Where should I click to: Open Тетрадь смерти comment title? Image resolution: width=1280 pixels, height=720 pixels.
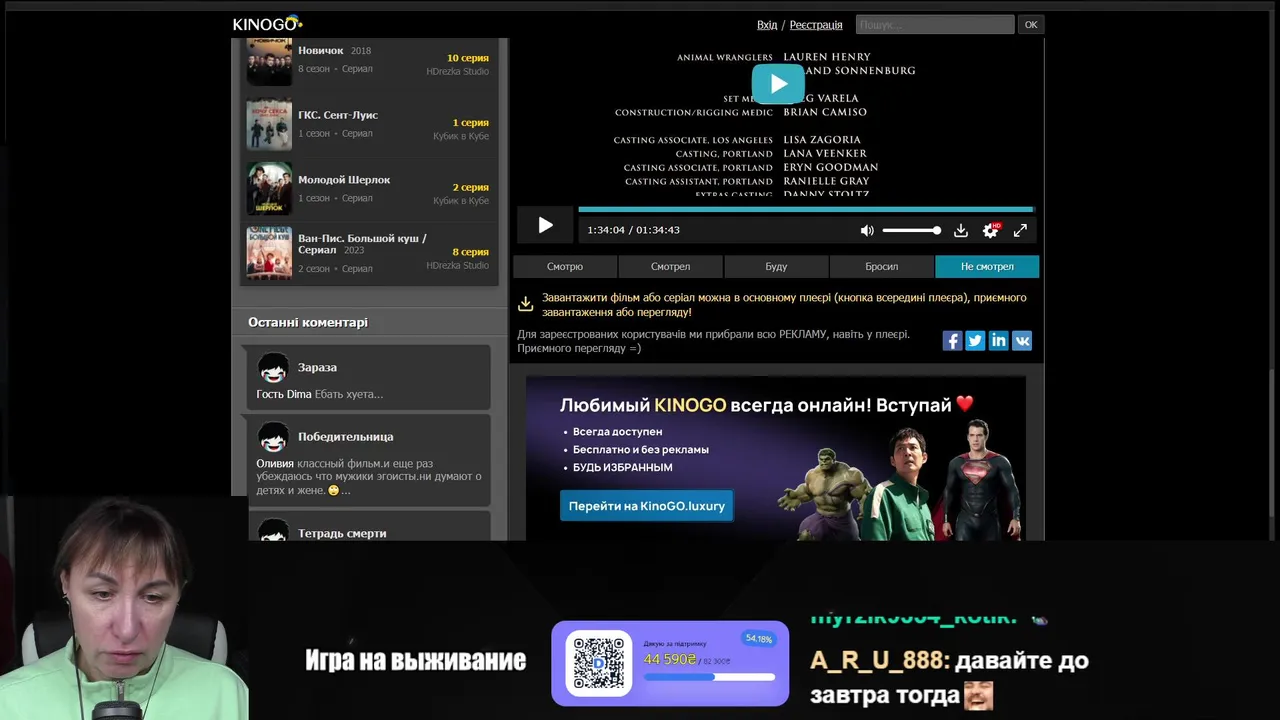[342, 533]
